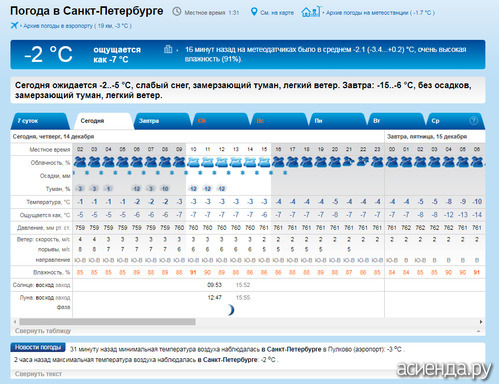Open the См. на карте link
This screenshot has width=499, height=384.
pyautogui.click(x=277, y=13)
